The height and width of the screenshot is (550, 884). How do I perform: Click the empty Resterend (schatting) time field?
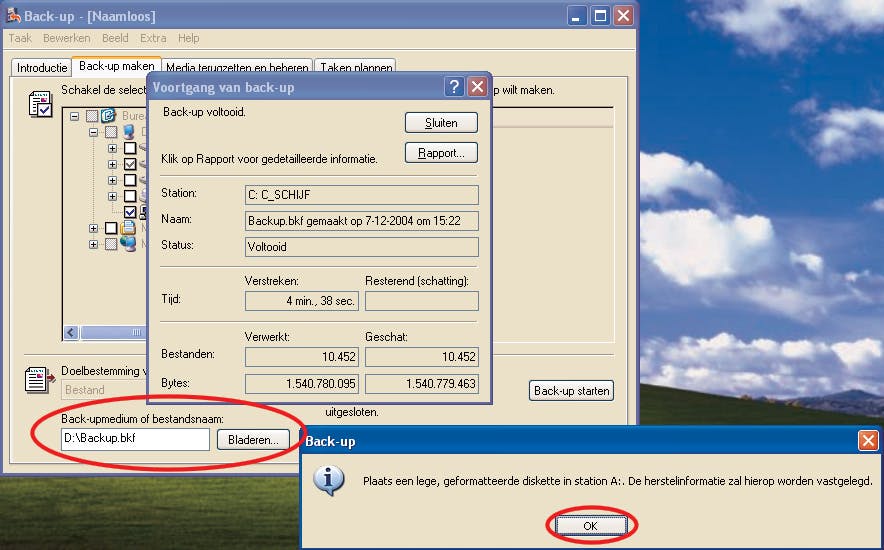tap(422, 301)
